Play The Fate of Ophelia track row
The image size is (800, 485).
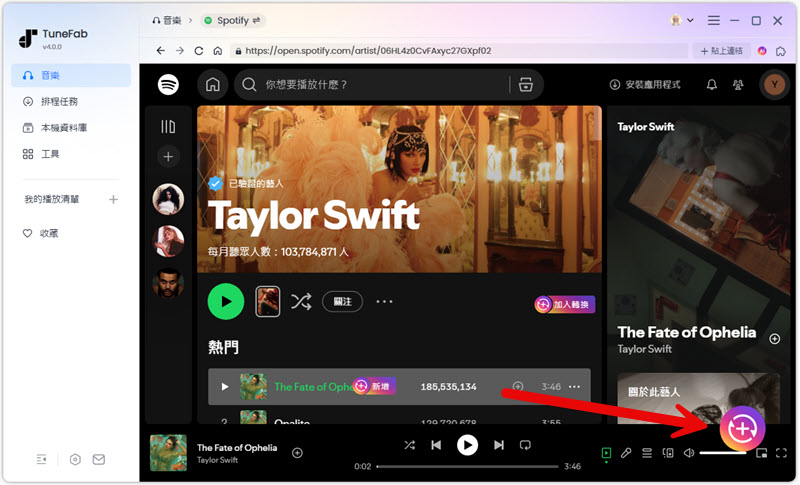224,387
